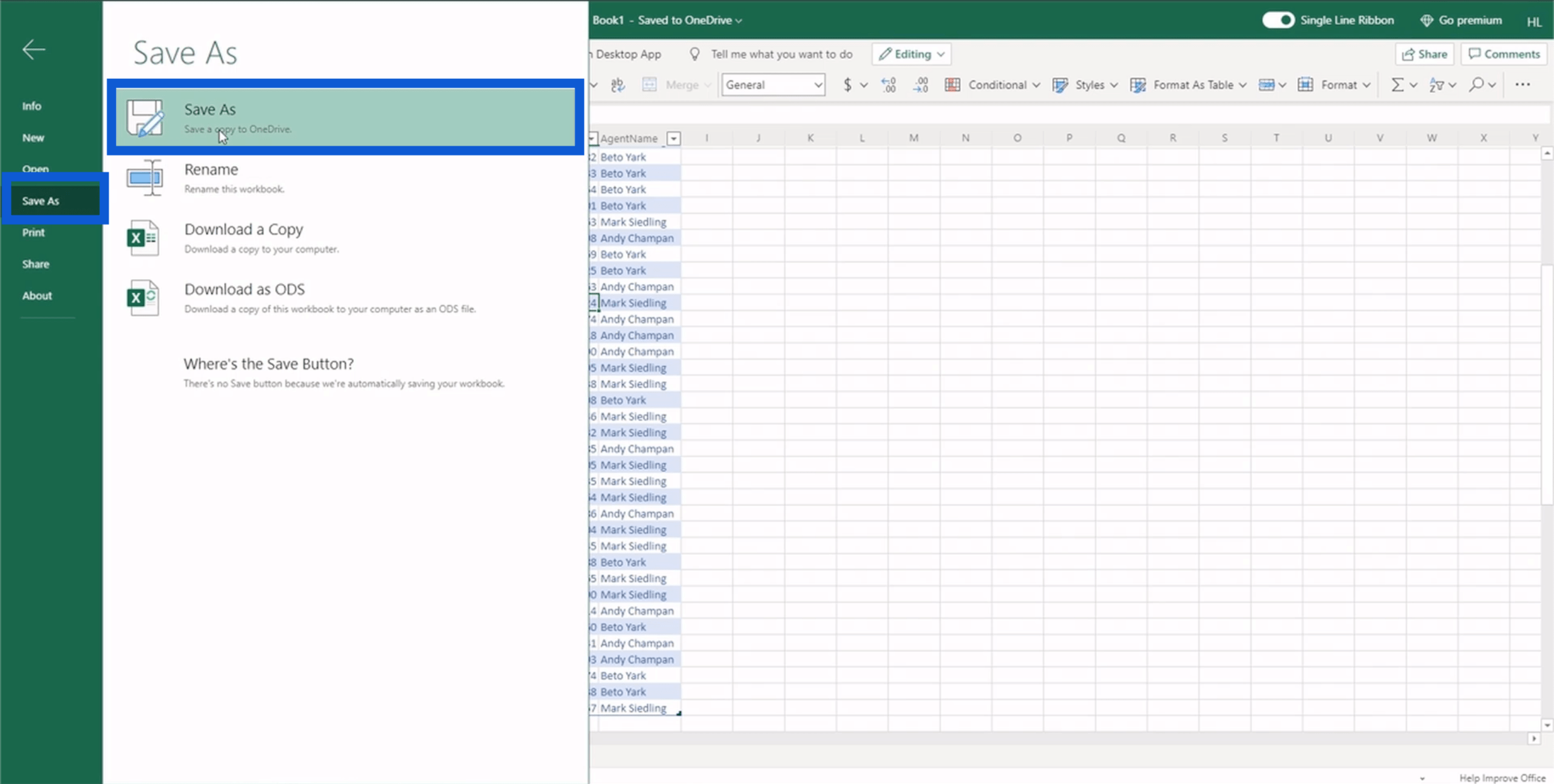Click the Sort and Filter icon

tap(1437, 84)
